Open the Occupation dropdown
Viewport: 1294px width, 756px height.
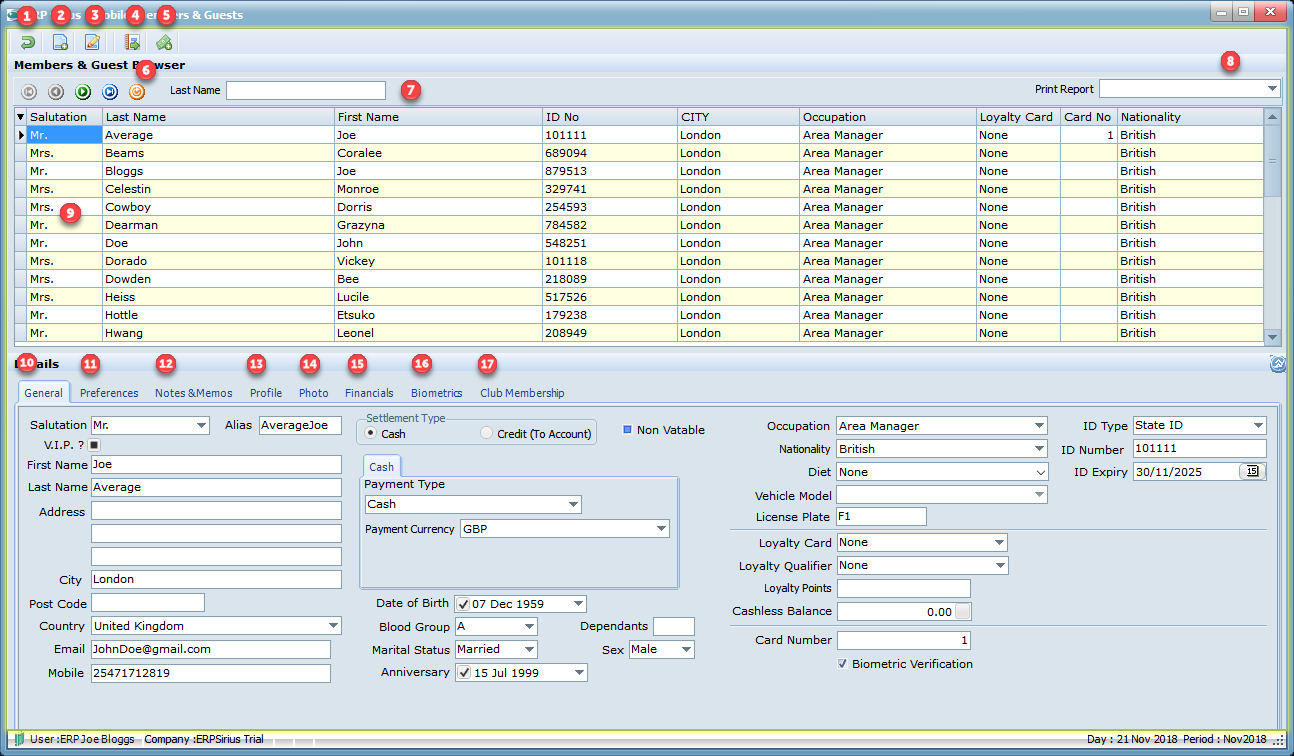click(1039, 426)
